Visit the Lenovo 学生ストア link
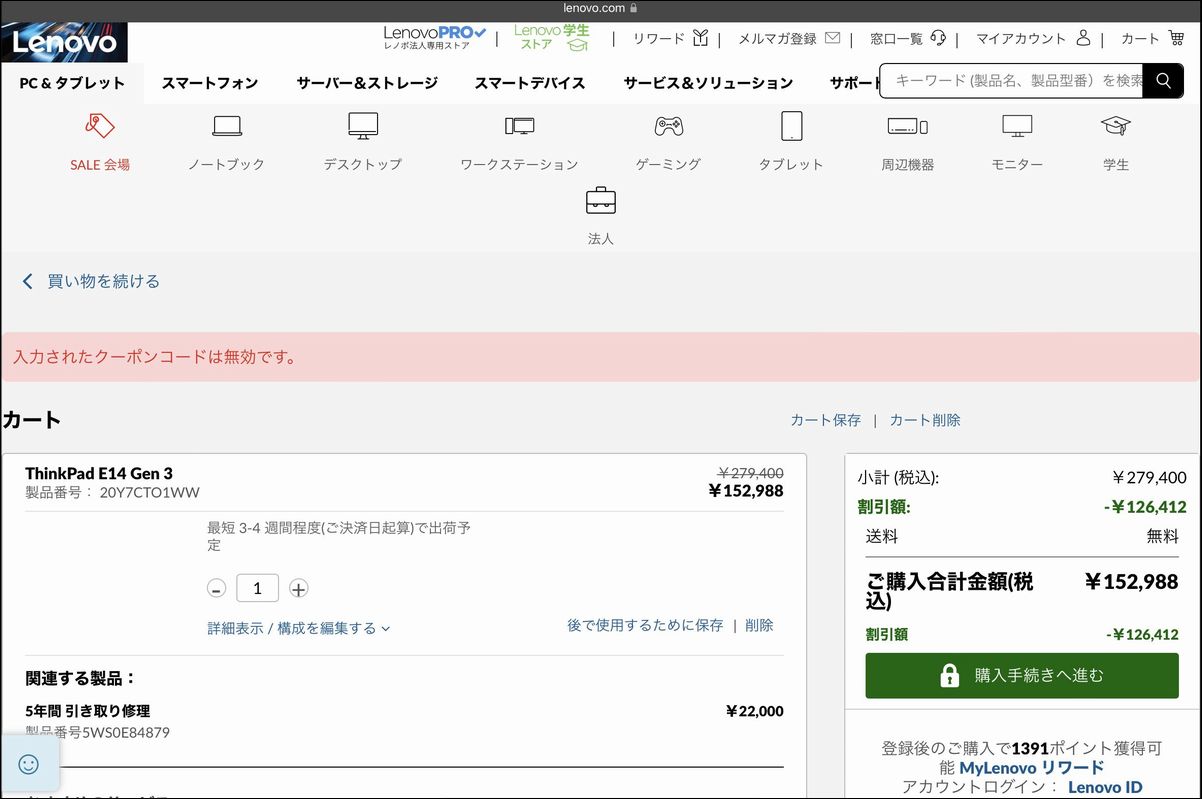The image size is (1202, 799). (552, 37)
